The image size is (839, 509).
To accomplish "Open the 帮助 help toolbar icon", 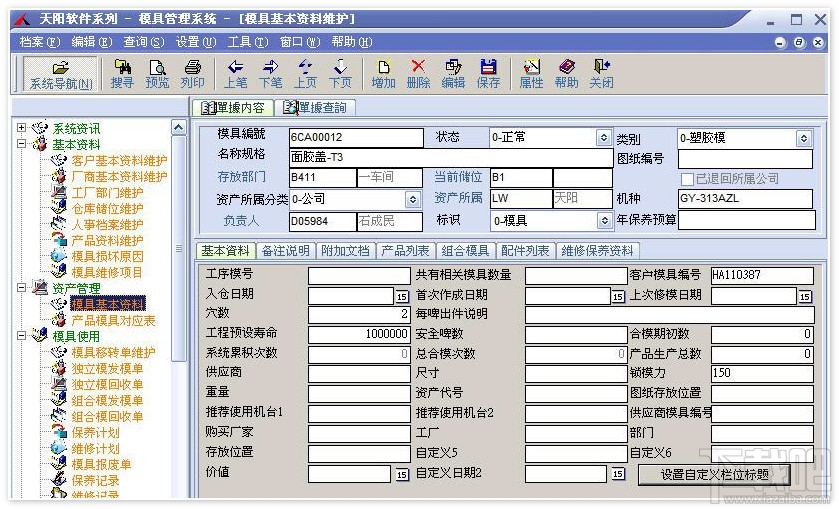I will (567, 74).
